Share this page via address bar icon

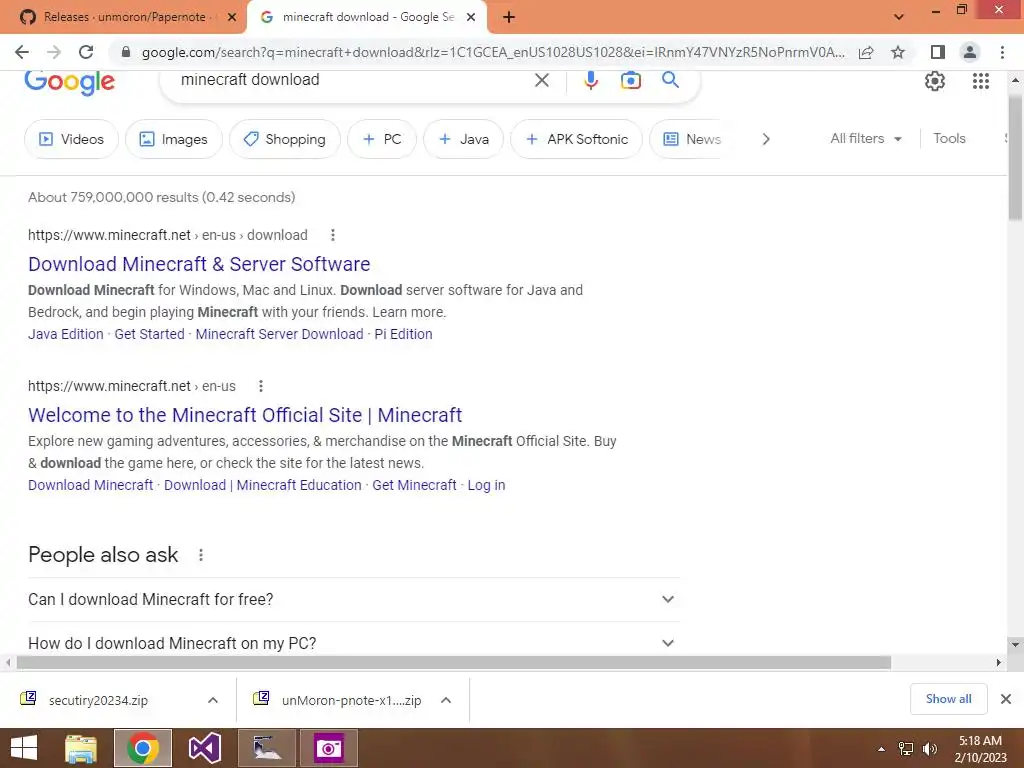click(866, 52)
